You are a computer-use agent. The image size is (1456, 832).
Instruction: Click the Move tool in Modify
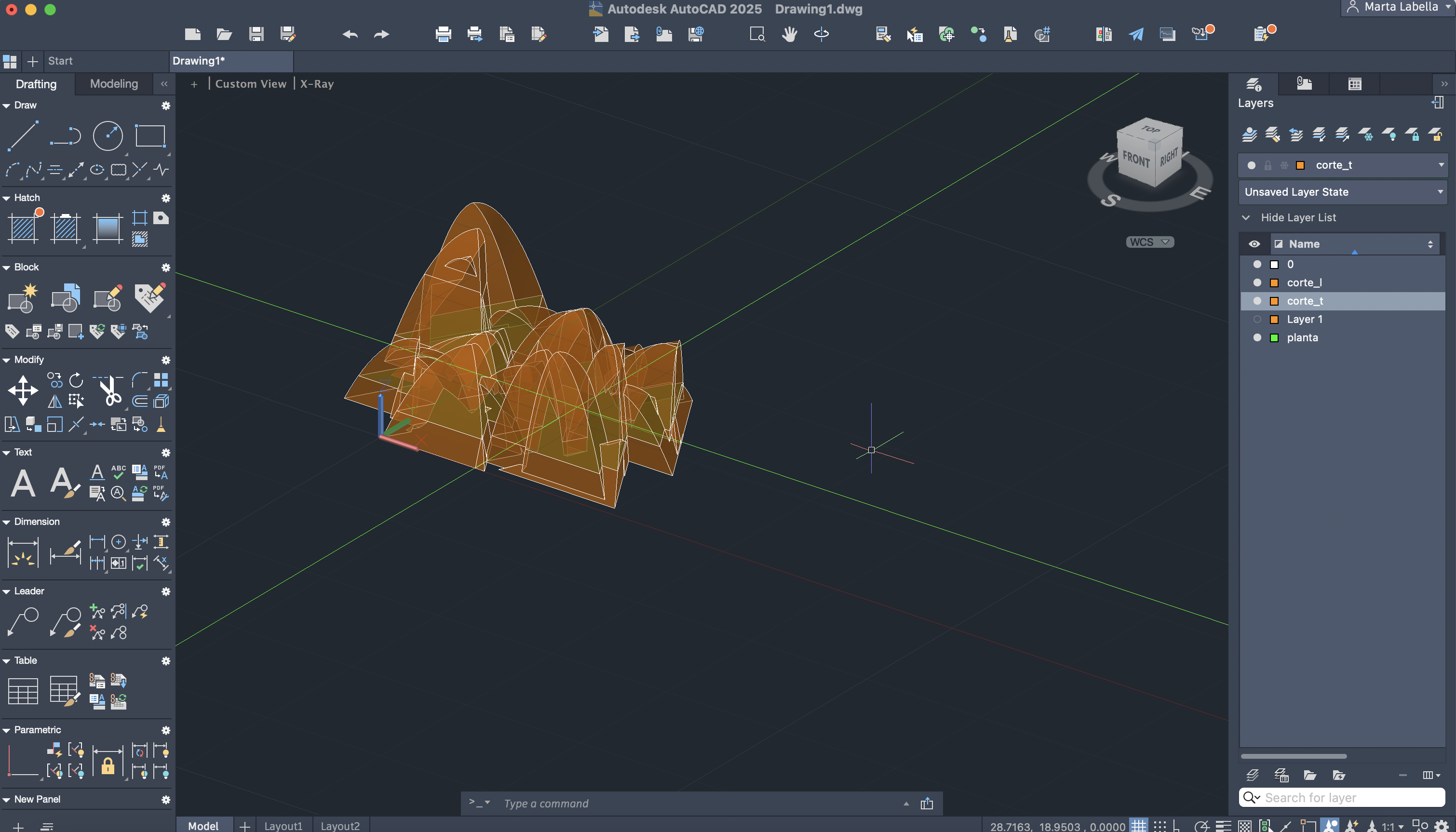[23, 391]
